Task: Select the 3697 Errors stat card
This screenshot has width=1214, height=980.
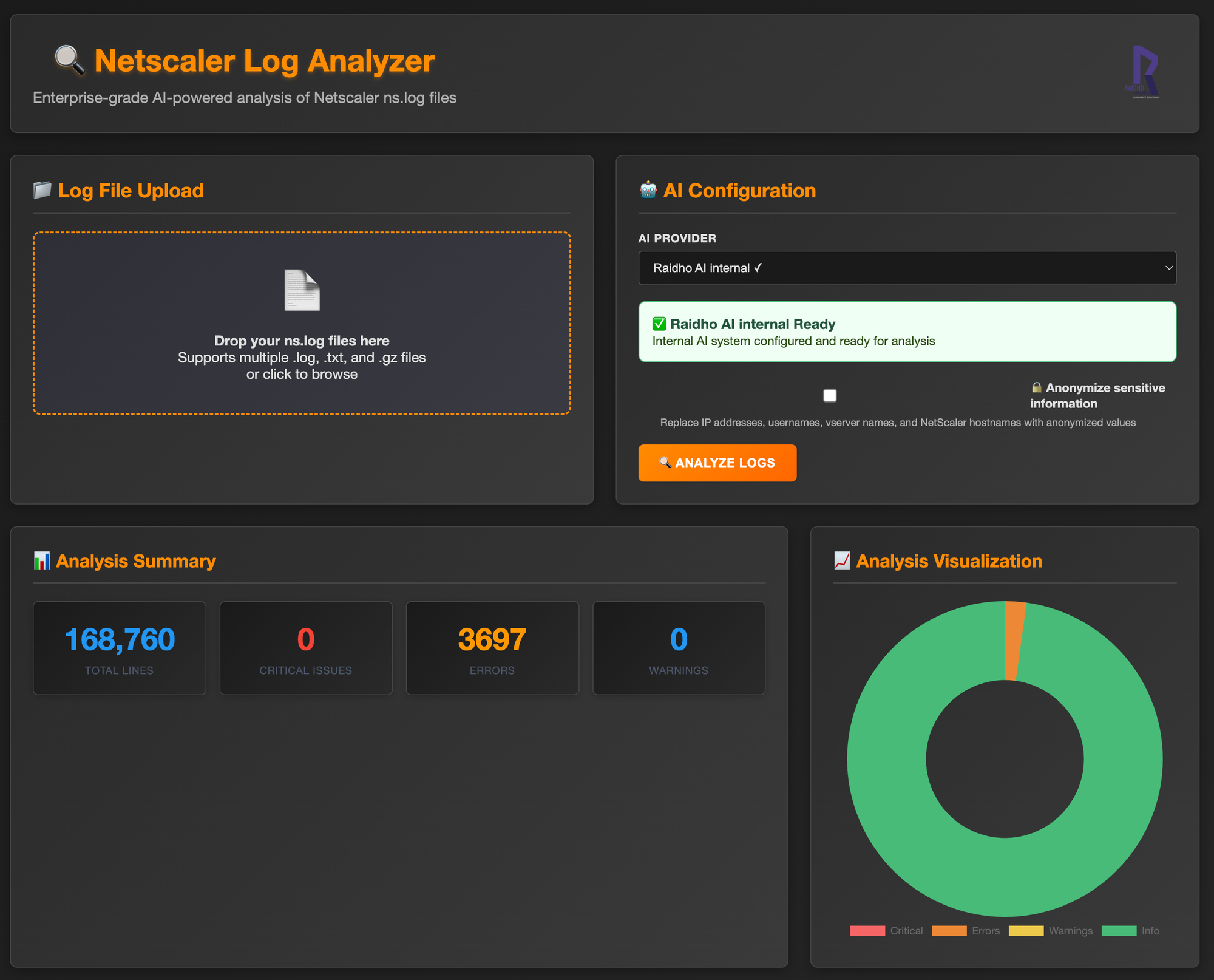Action: [x=492, y=648]
